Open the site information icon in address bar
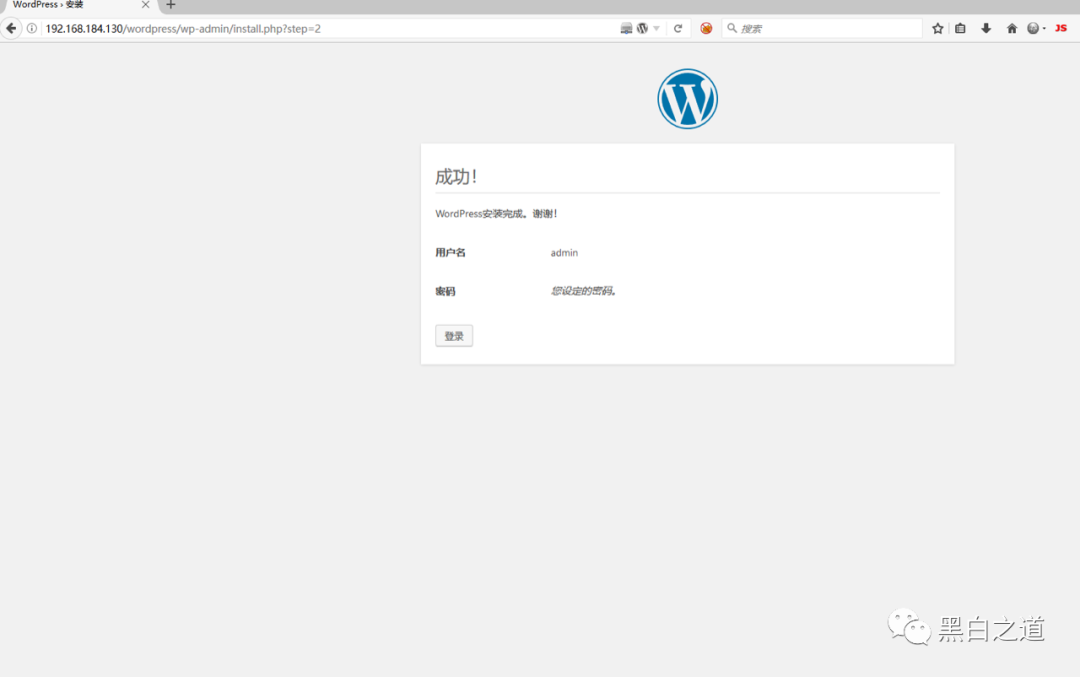The image size is (1080, 677). click(32, 28)
